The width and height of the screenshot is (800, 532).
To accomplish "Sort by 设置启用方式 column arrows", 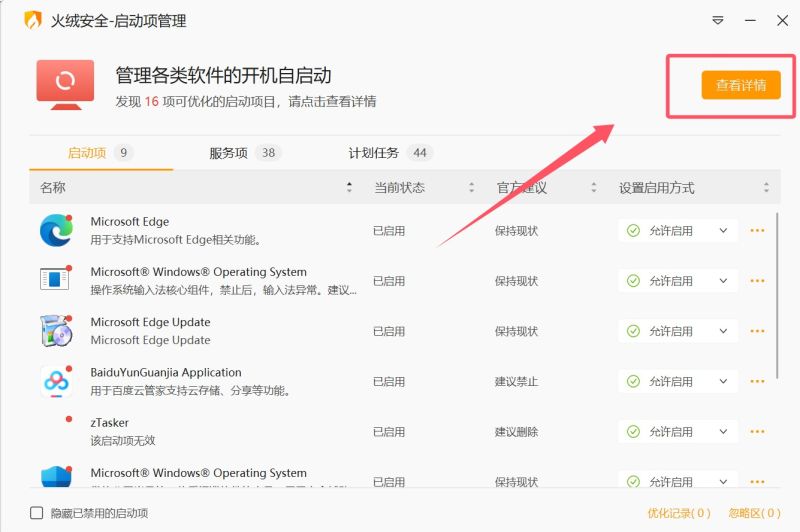I will pyautogui.click(x=766, y=187).
